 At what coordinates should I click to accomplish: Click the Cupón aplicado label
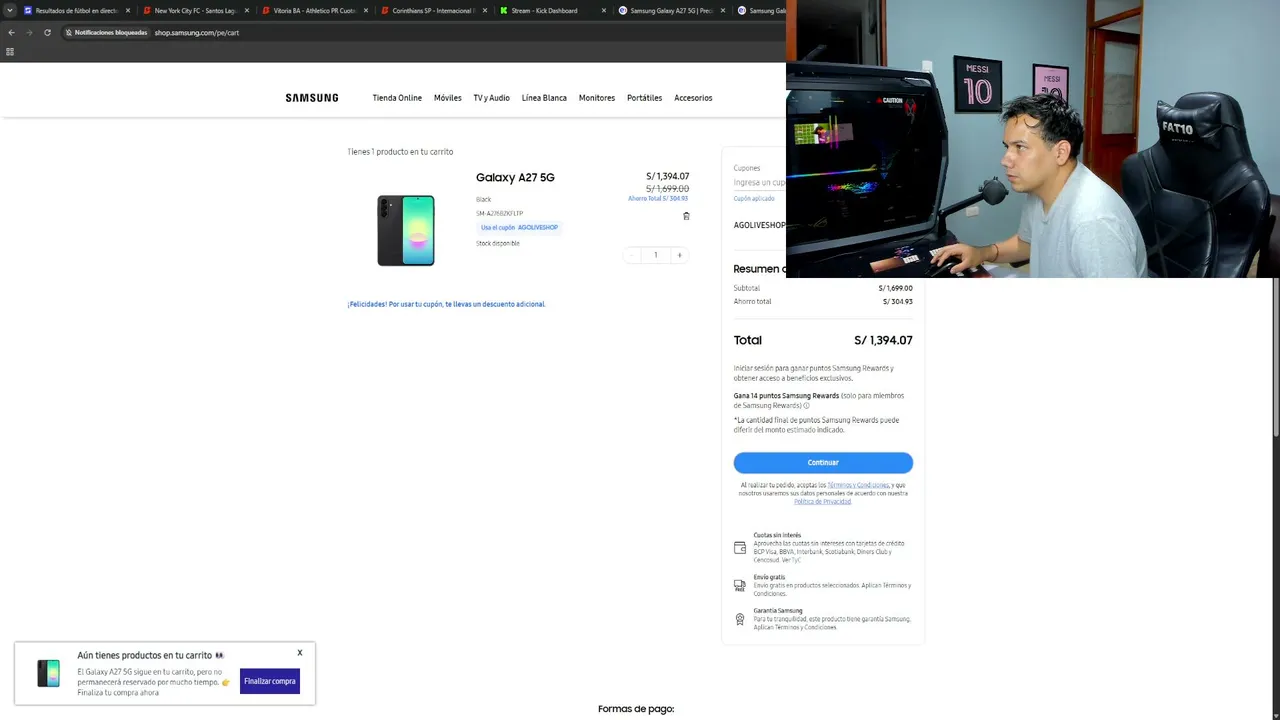(754, 199)
